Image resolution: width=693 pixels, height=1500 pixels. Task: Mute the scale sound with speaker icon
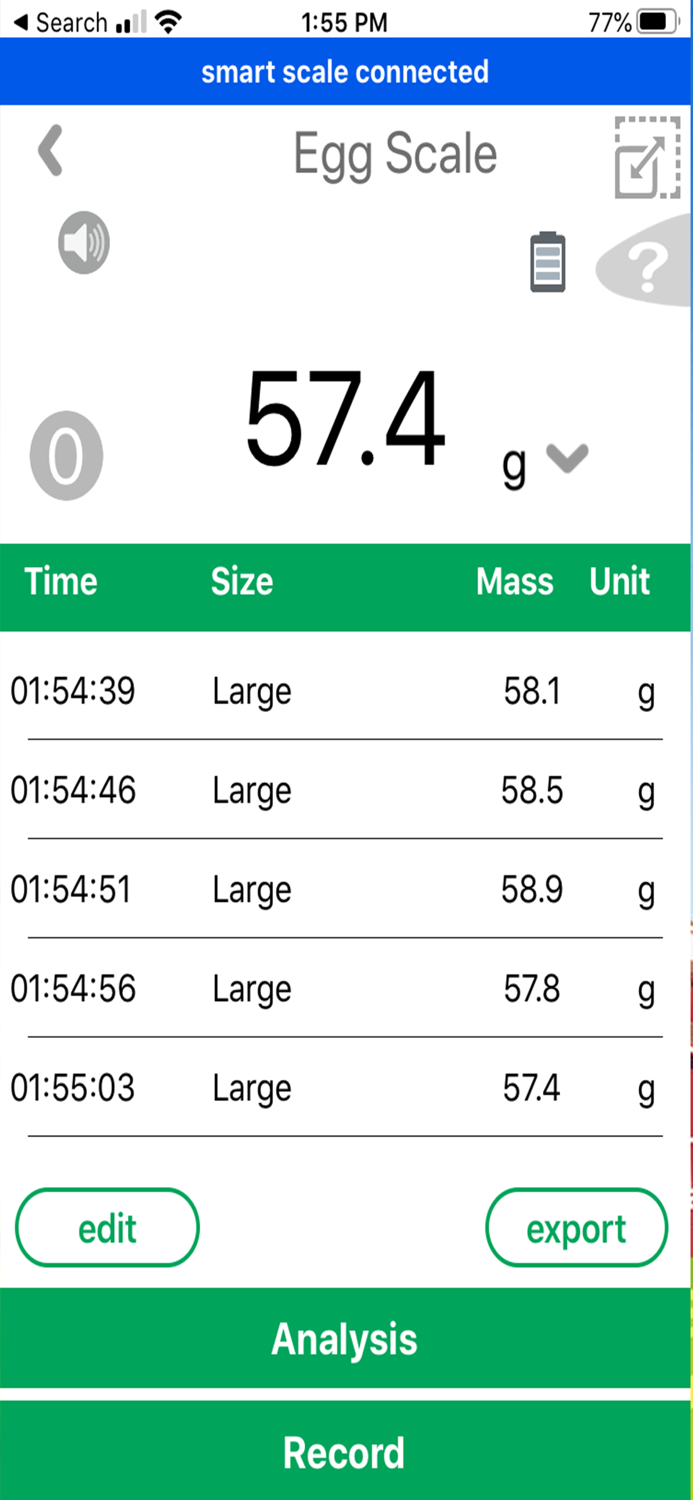pos(84,243)
